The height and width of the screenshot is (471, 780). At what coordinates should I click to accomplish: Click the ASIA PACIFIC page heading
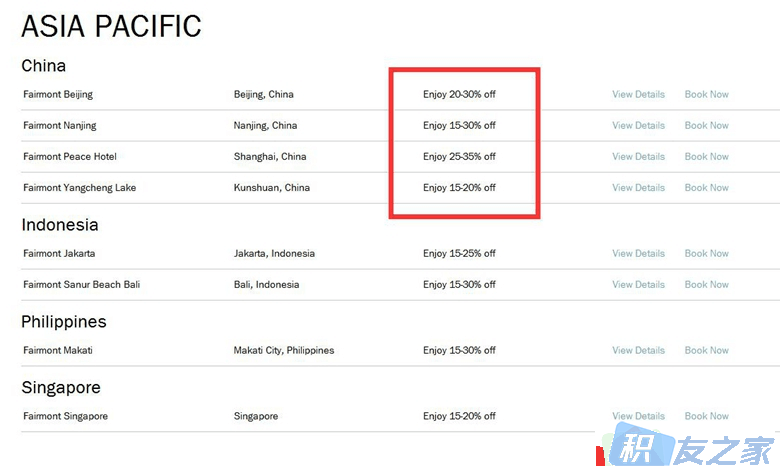[111, 26]
